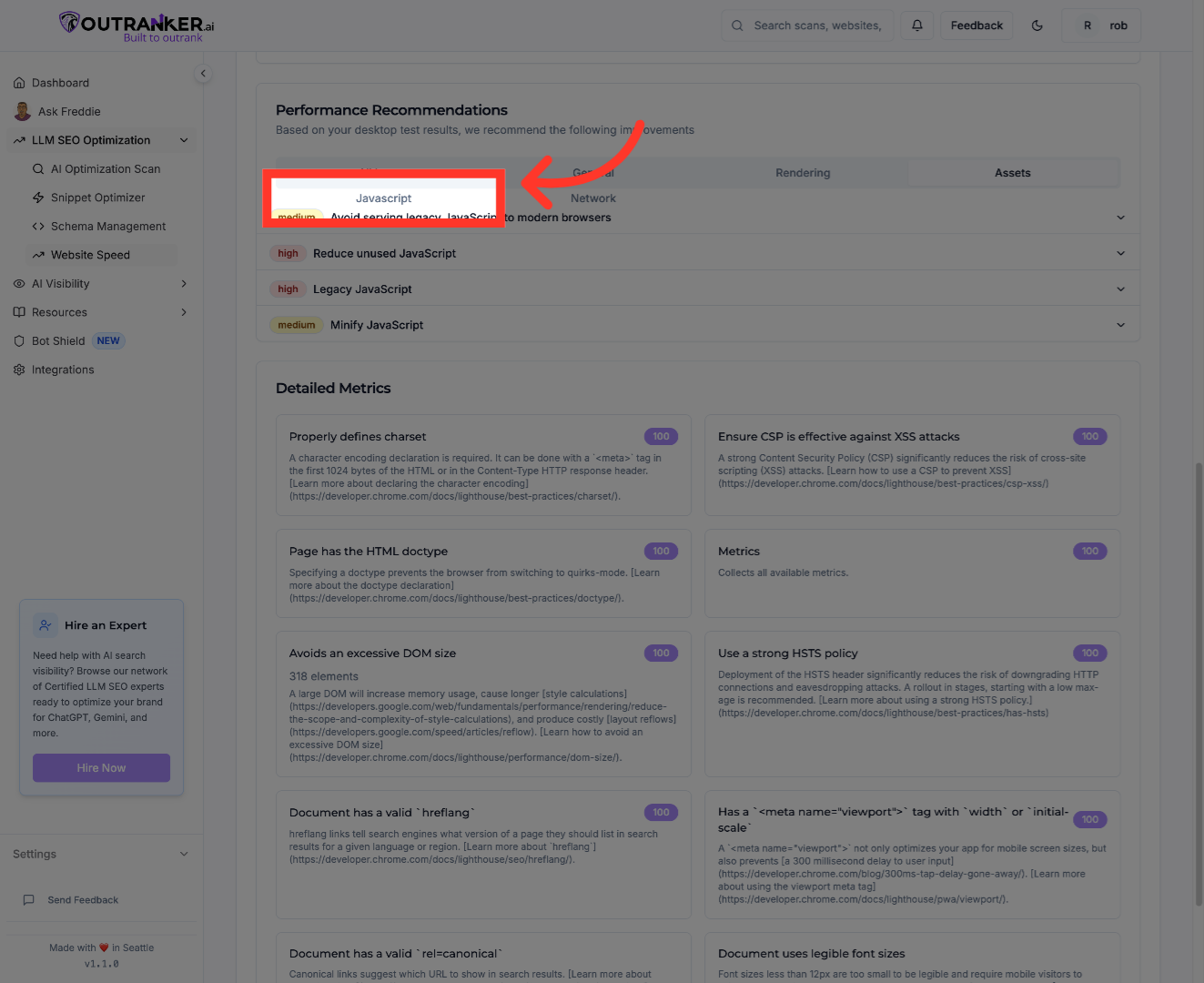Open the rob user profile menu
1204x983 pixels.
coord(1101,25)
